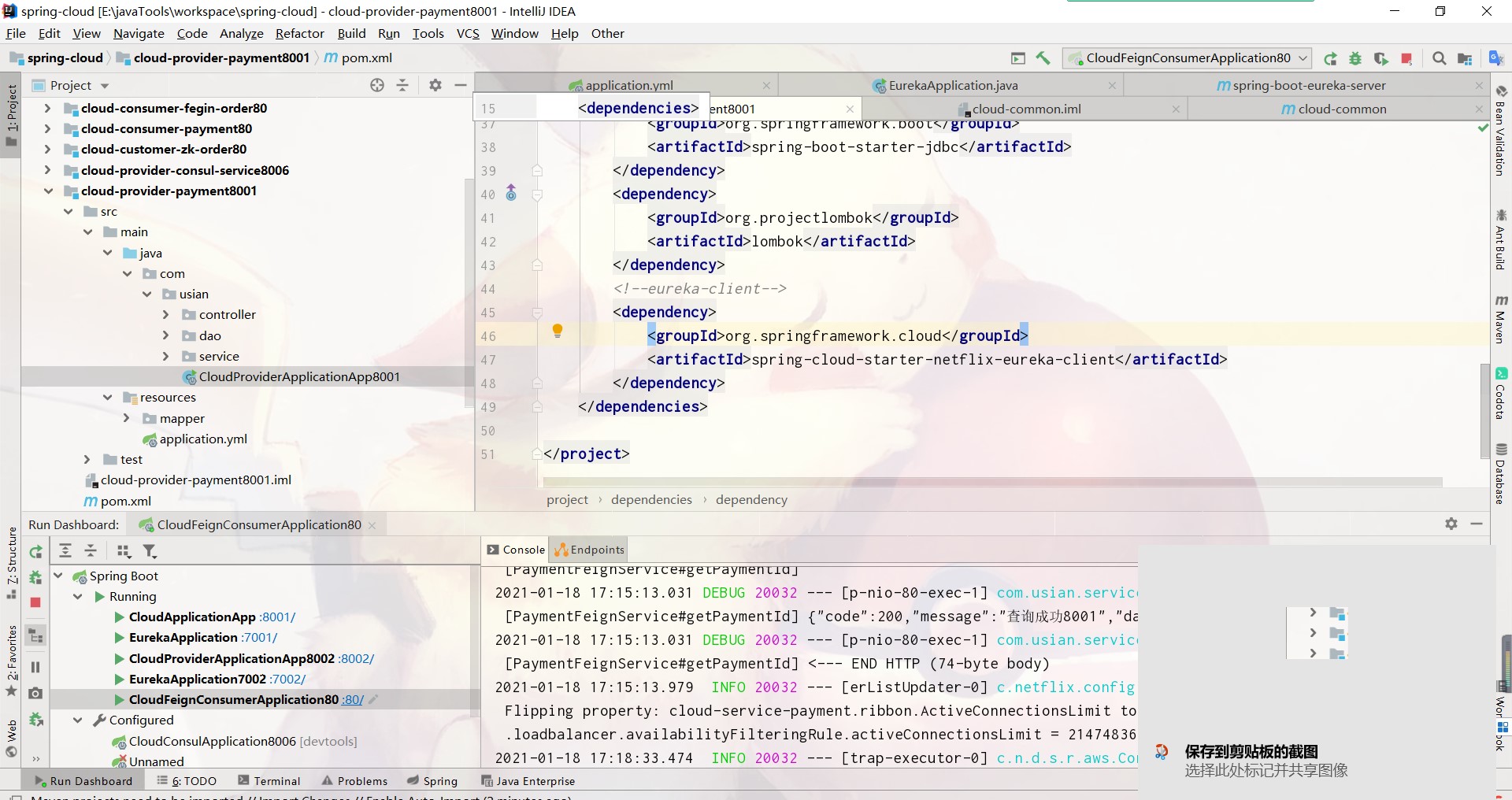Viewport: 1512px width, 800px height.
Task: Toggle the Project tool window side tab
Action: pyautogui.click(x=11, y=116)
